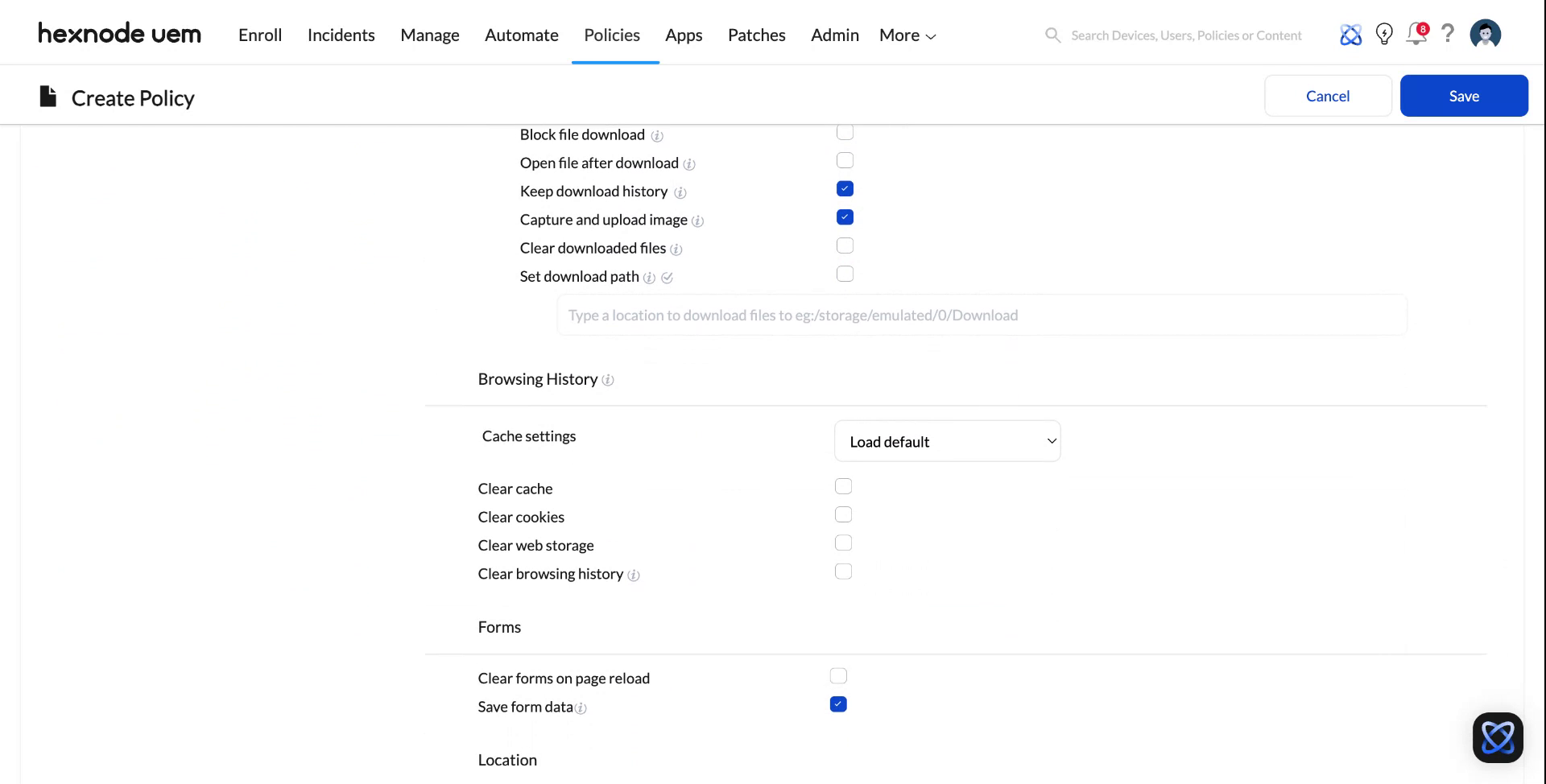The height and width of the screenshot is (784, 1546).
Task: Open the help question mark icon
Action: click(x=1447, y=34)
